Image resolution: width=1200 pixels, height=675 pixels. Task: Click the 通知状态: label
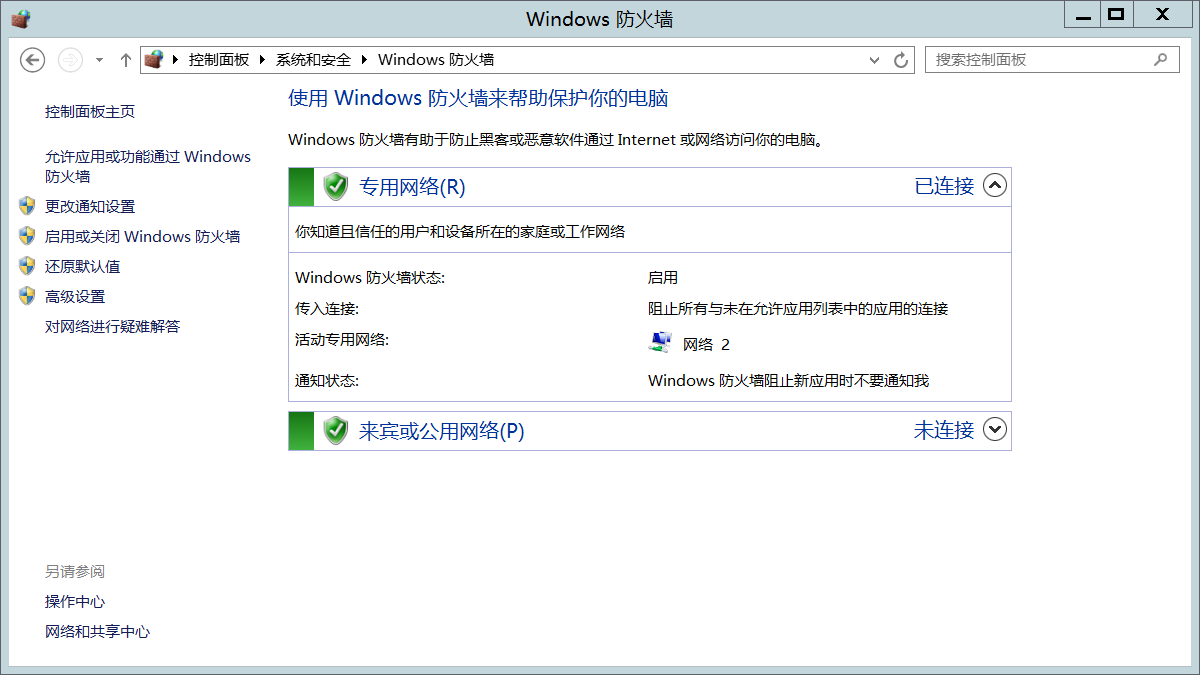(327, 381)
